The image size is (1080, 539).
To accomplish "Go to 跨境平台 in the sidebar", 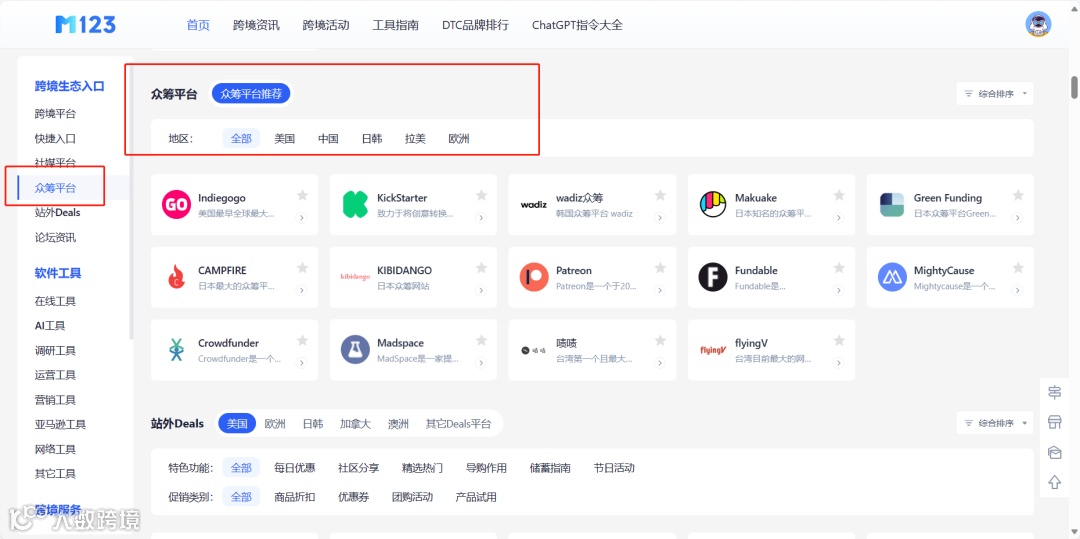I will (56, 114).
